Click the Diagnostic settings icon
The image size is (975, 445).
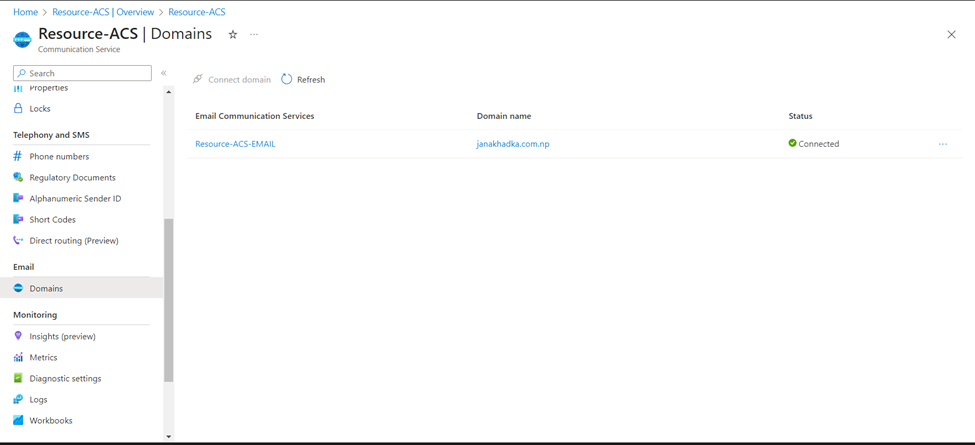(18, 378)
